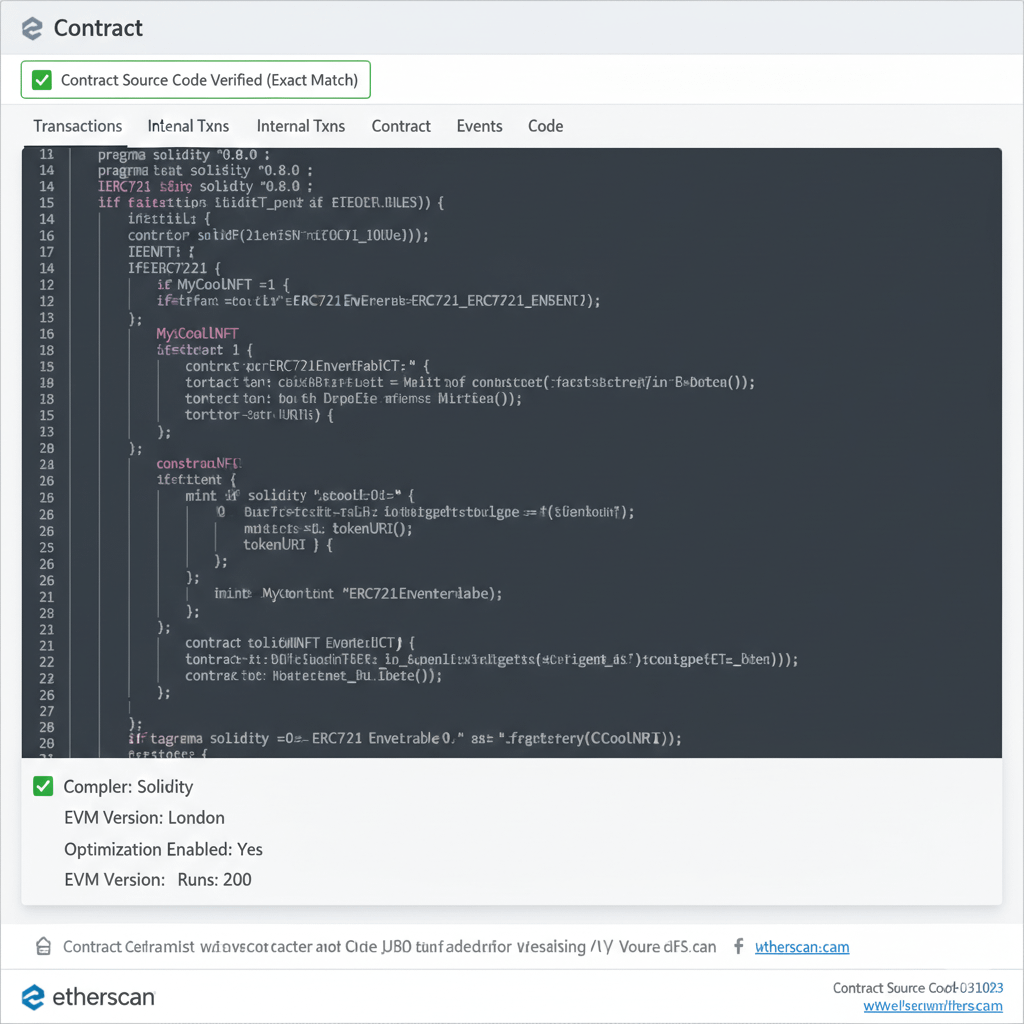
Task: Click the Etherscan icon beside the Contract heading
Action: point(32,28)
